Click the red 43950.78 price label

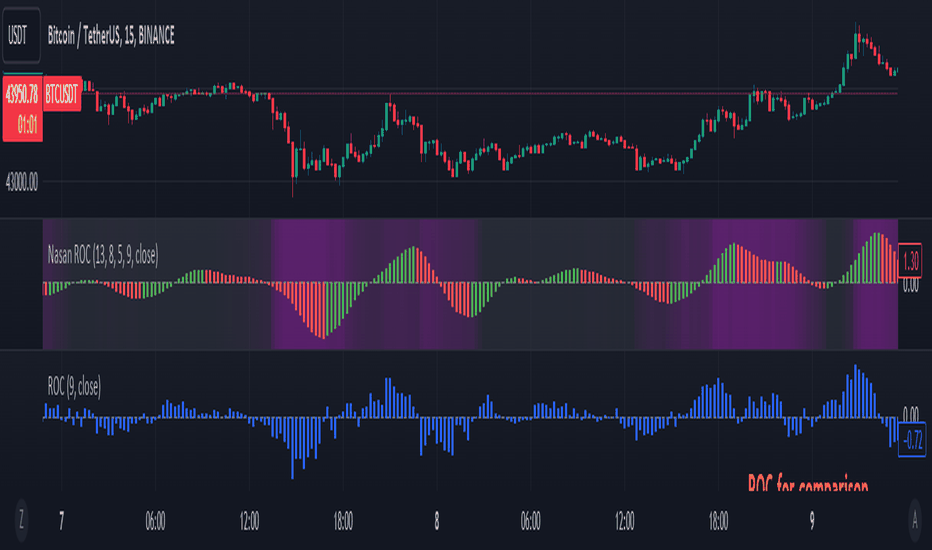click(23, 93)
